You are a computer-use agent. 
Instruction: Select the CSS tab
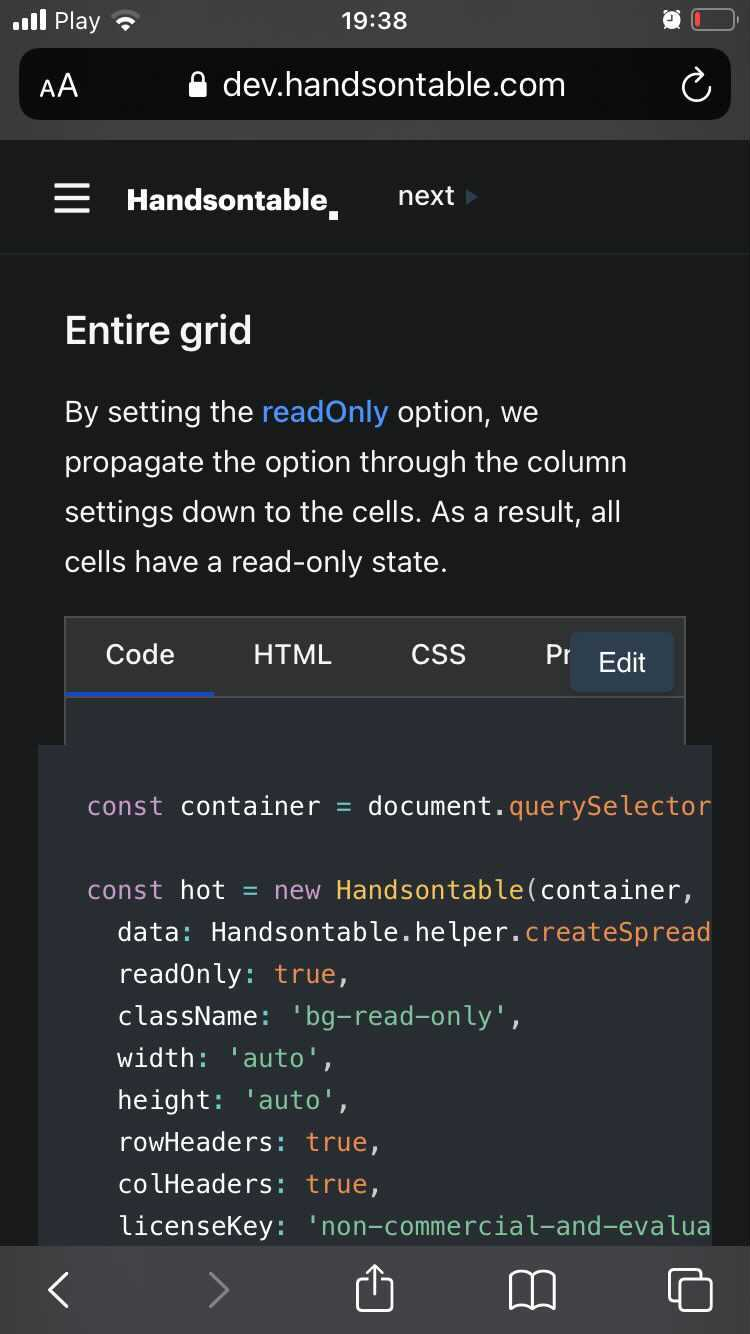437,654
